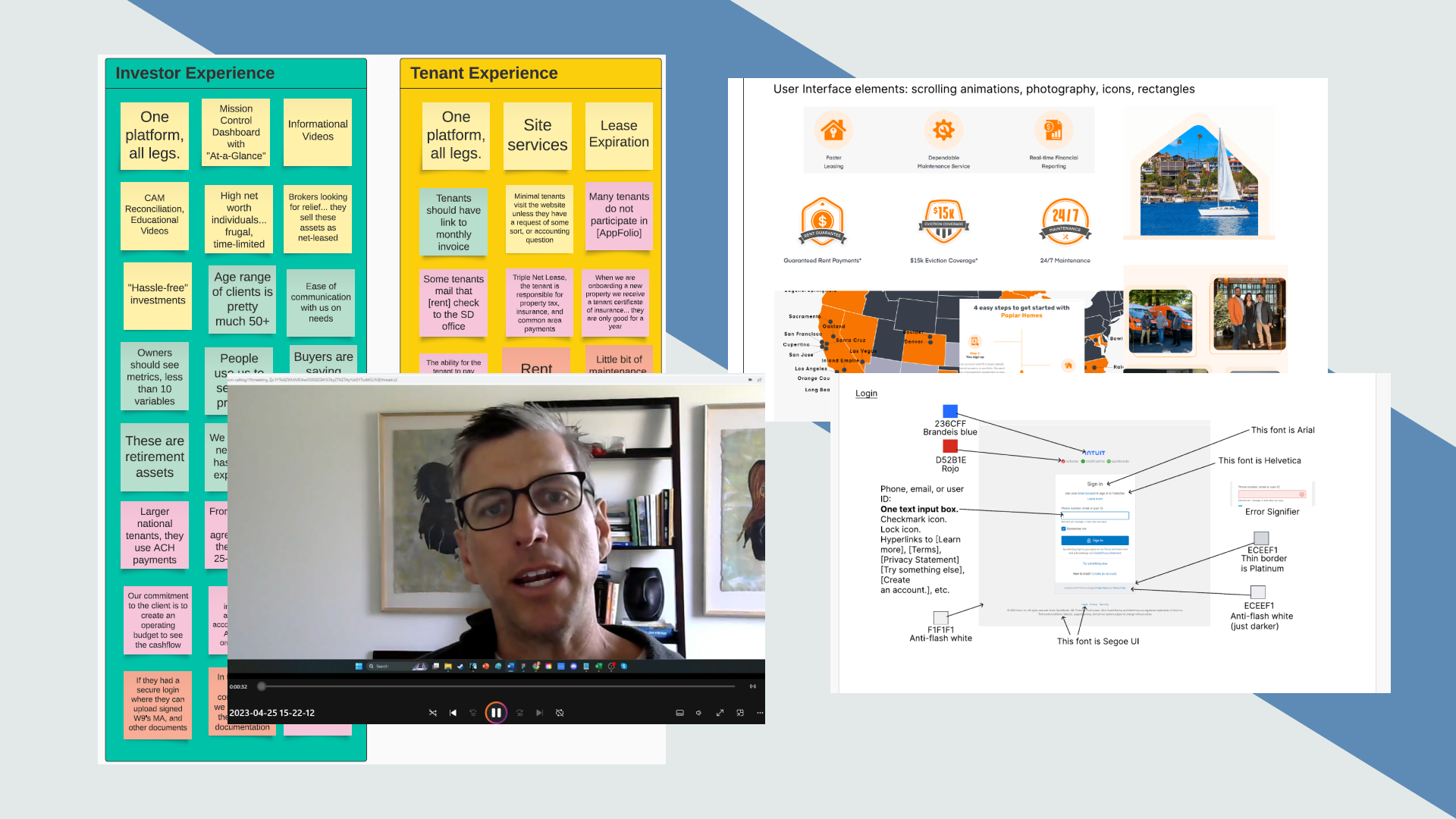The image size is (1456, 819).
Task: Click the next track icon
Action: (539, 713)
